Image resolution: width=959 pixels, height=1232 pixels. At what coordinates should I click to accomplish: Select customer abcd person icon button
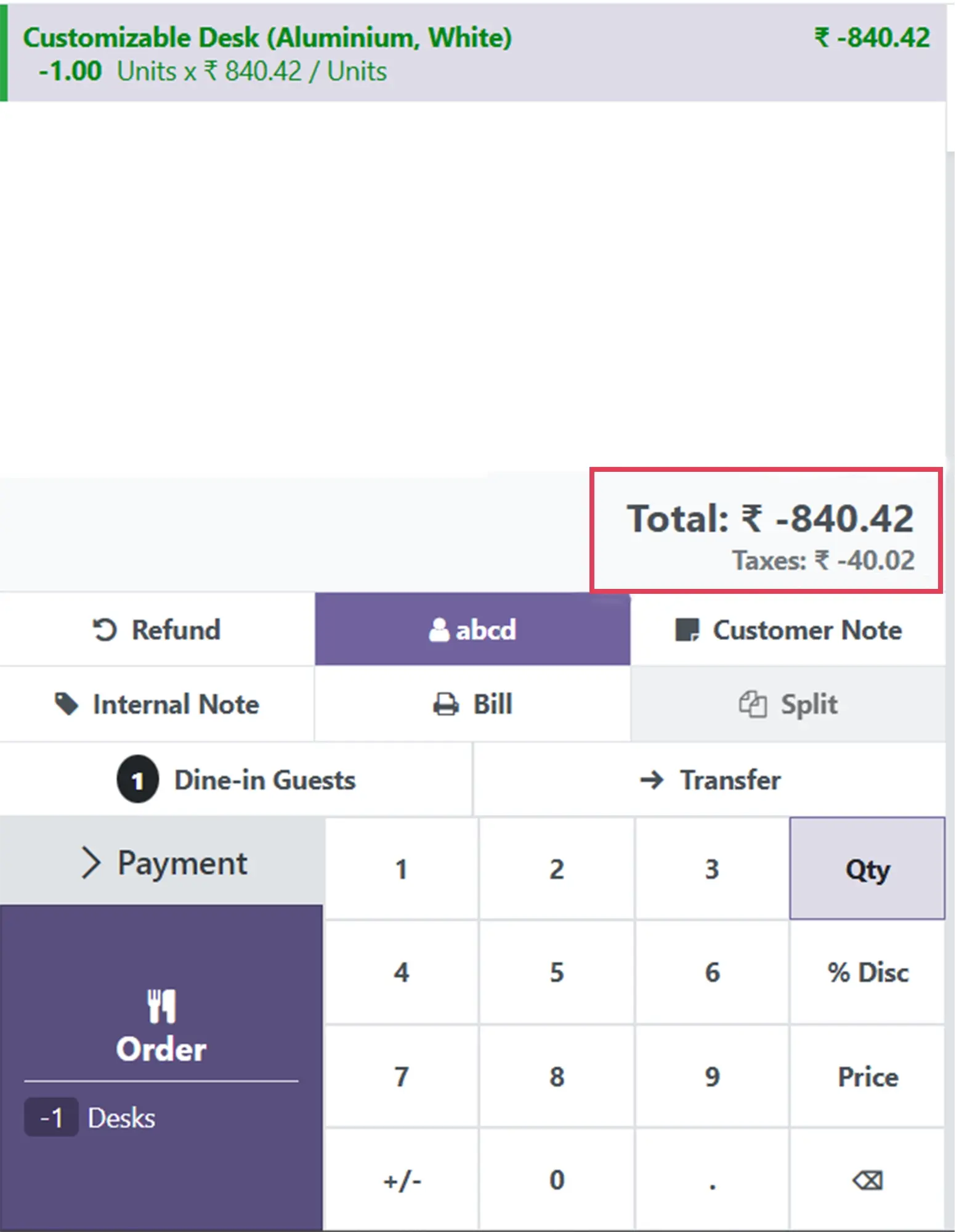(439, 630)
